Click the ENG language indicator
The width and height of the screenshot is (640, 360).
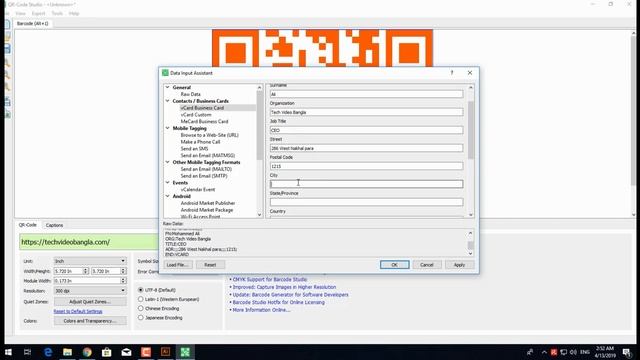point(585,352)
